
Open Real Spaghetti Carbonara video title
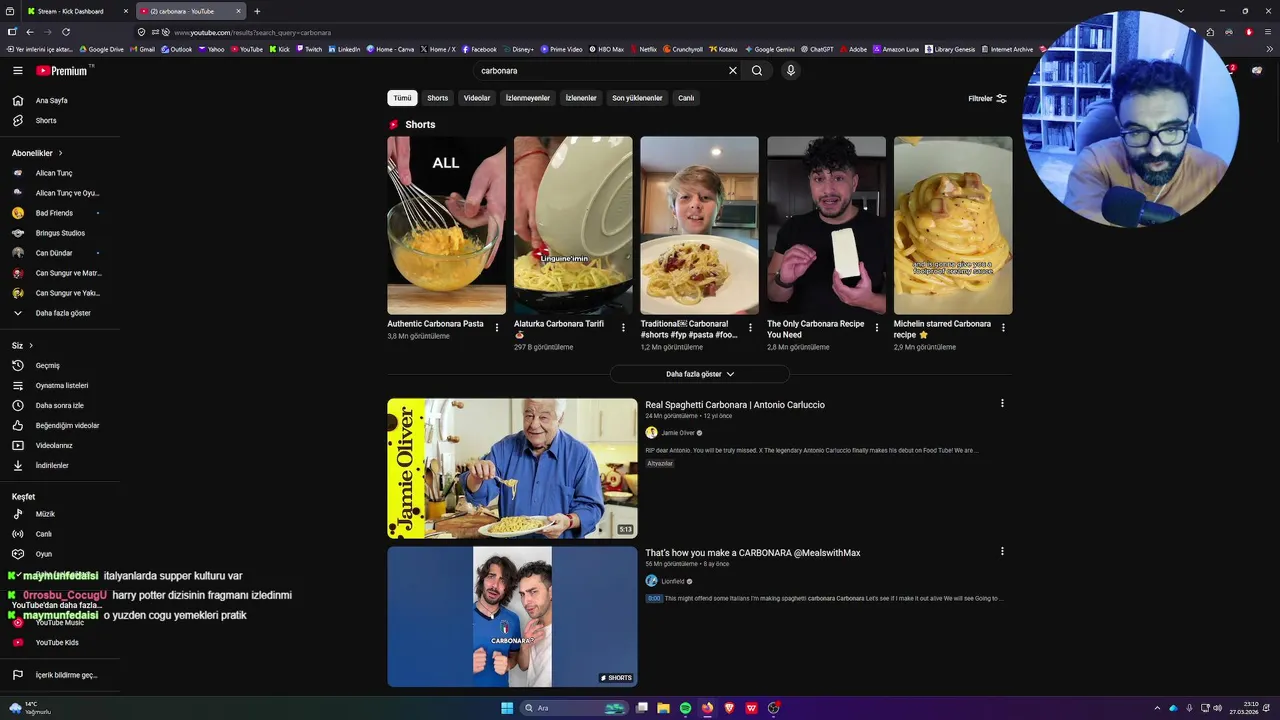735,405
